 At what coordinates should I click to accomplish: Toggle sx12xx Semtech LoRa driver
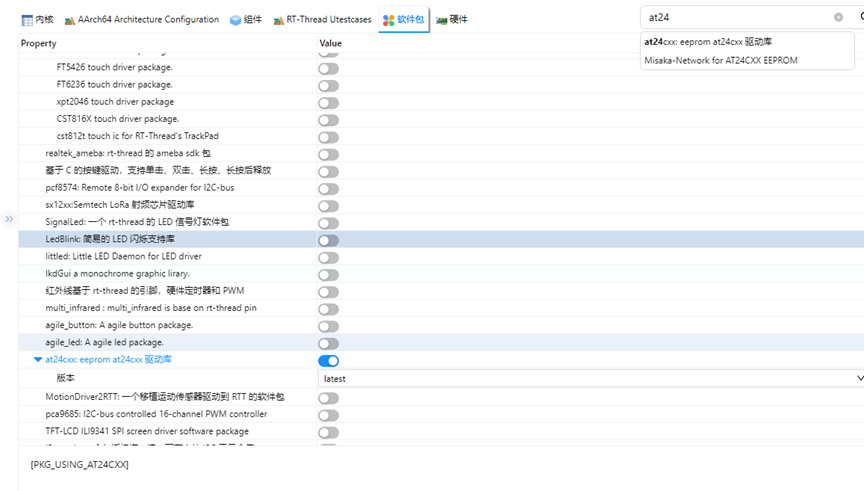[328, 206]
